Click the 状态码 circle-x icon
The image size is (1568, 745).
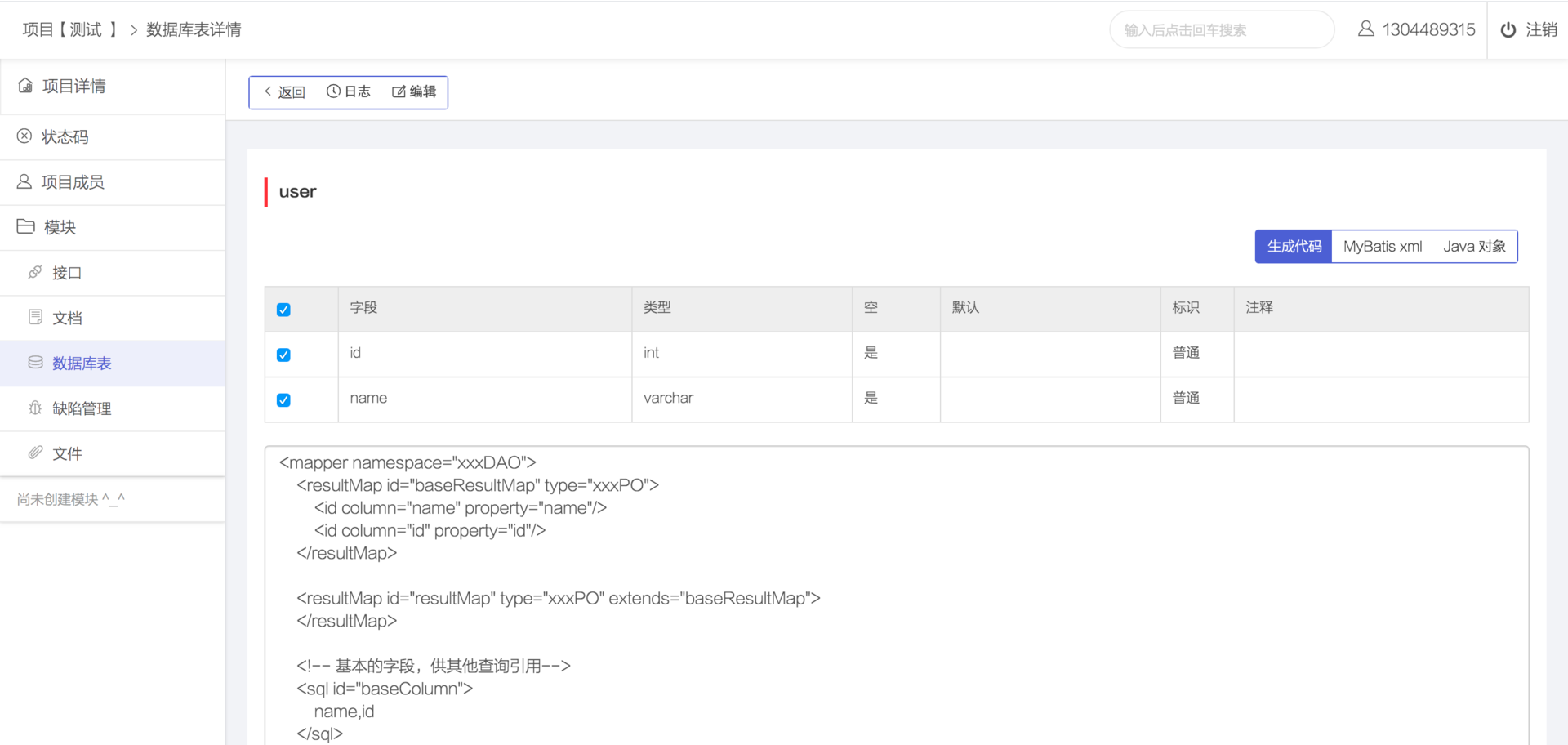point(24,136)
